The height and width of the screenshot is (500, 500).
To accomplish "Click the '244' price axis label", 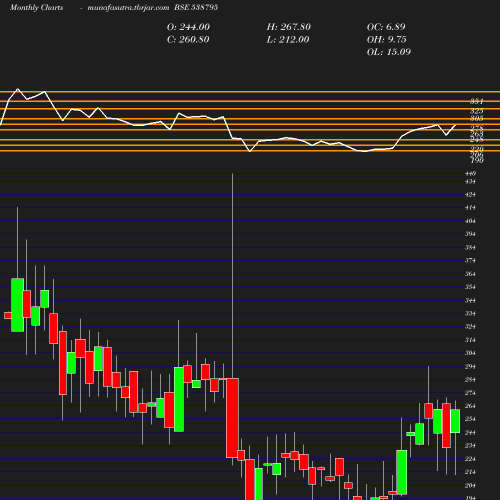I will (470, 433).
